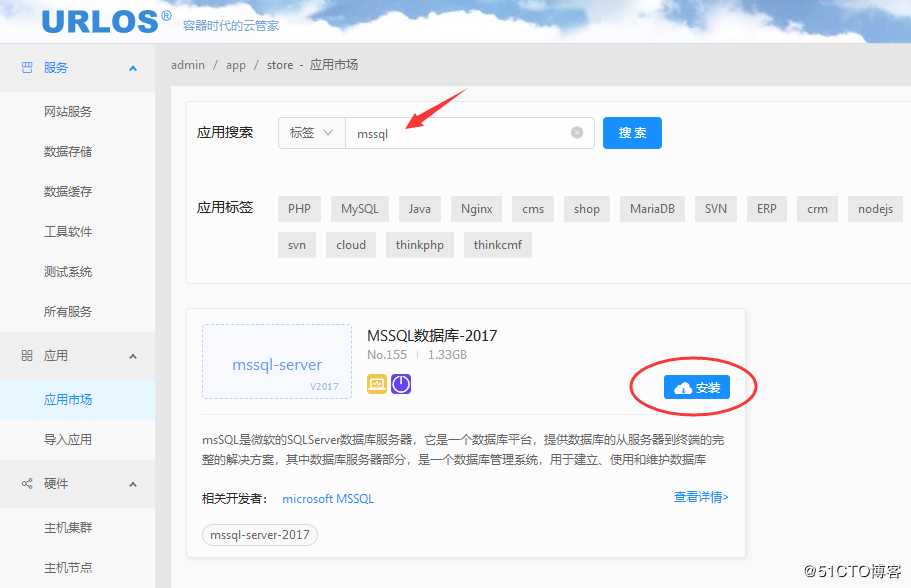Filter by the ERP tag

(766, 209)
